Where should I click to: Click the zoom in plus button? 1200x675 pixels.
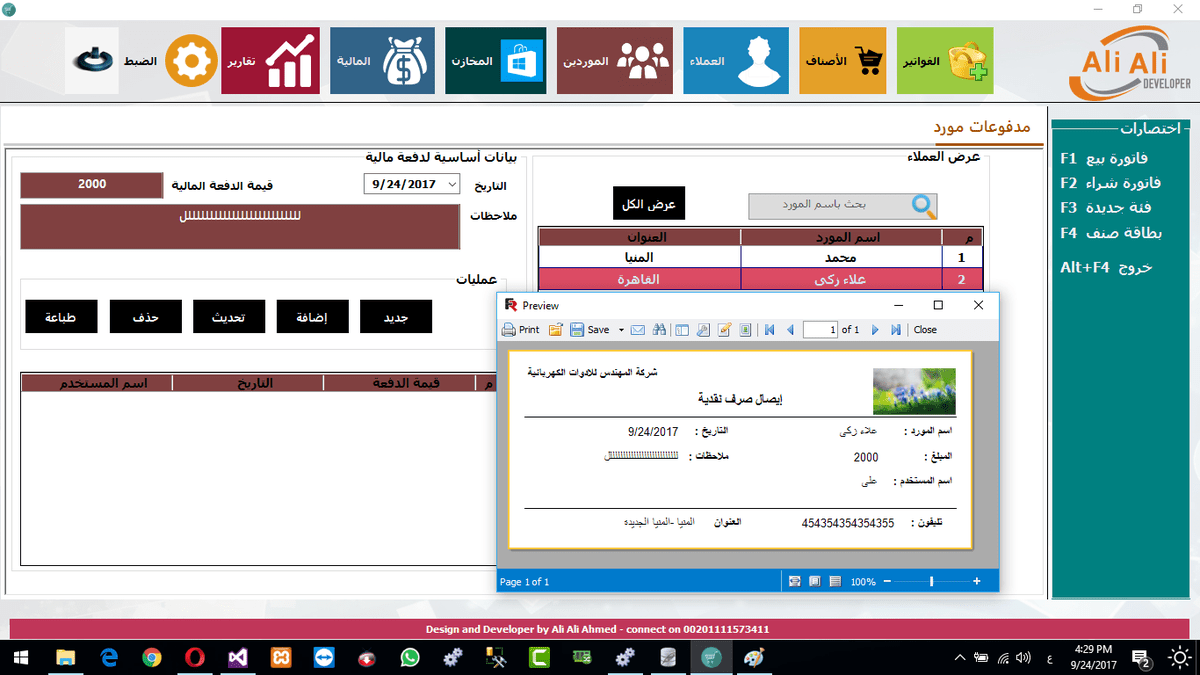[977, 581]
